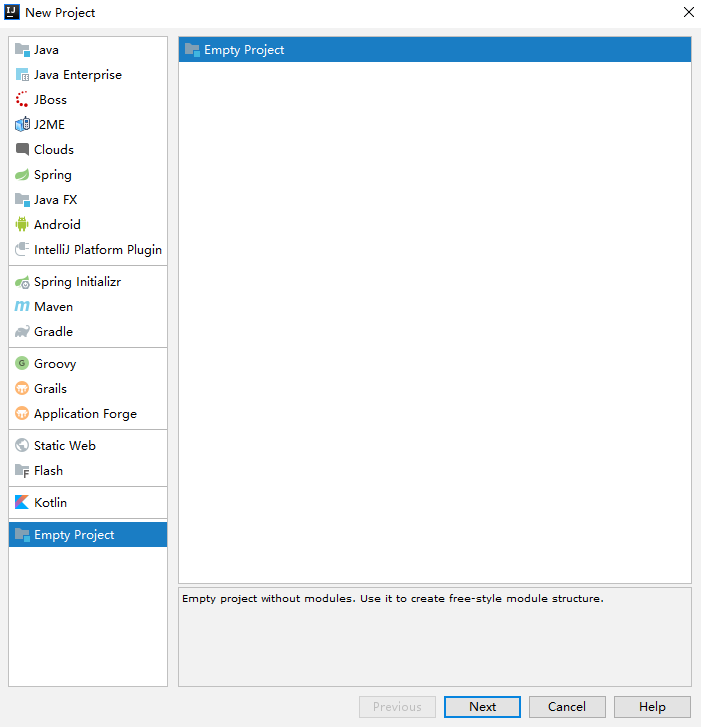701x727 pixels.
Task: Select Clouds in the sidebar
Action: point(88,150)
